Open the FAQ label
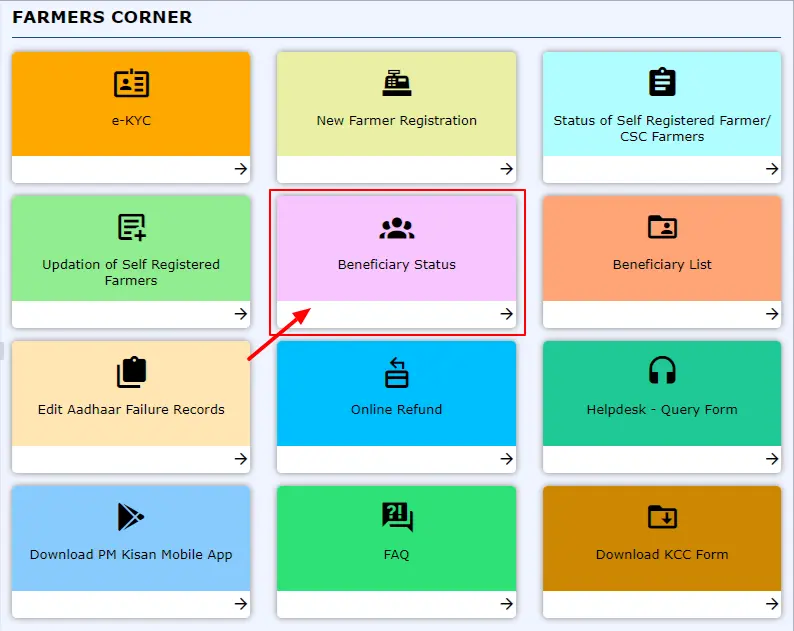The image size is (794, 631). click(396, 555)
